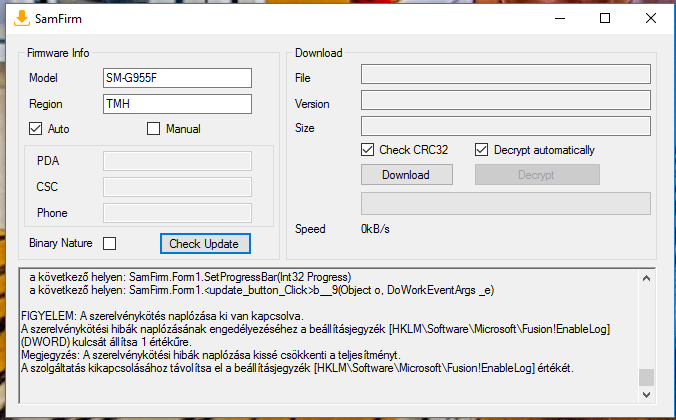Tick the Binary Nature checkbox

pos(110,243)
